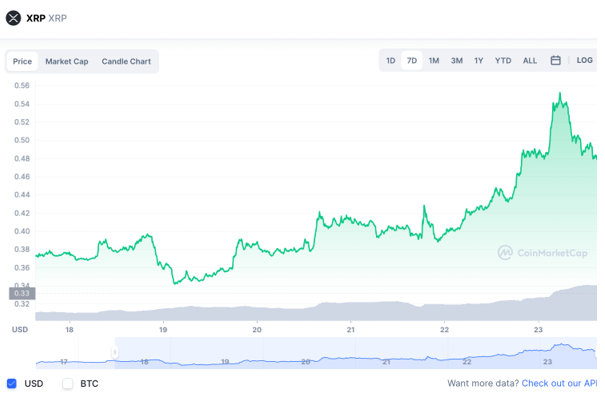Click date label 19 on x-axis

coord(163,330)
